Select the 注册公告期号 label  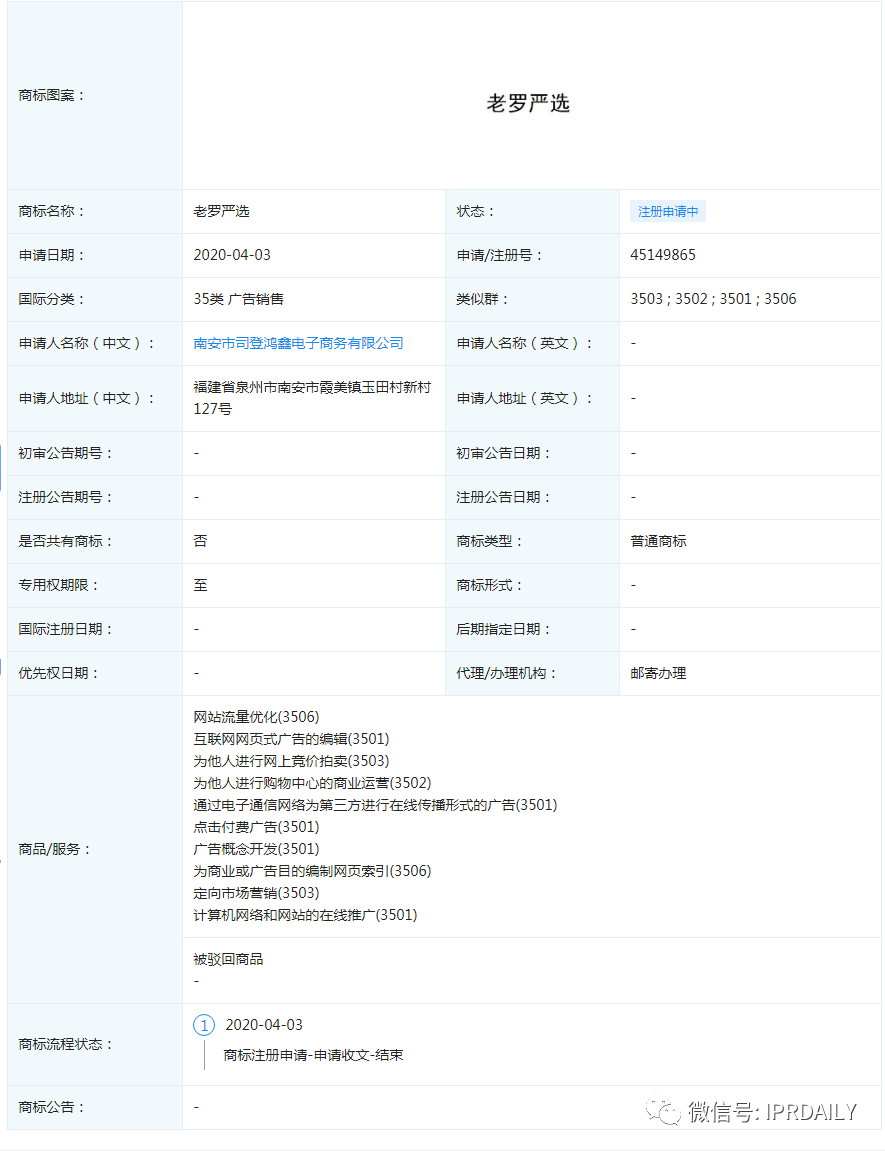(65, 498)
